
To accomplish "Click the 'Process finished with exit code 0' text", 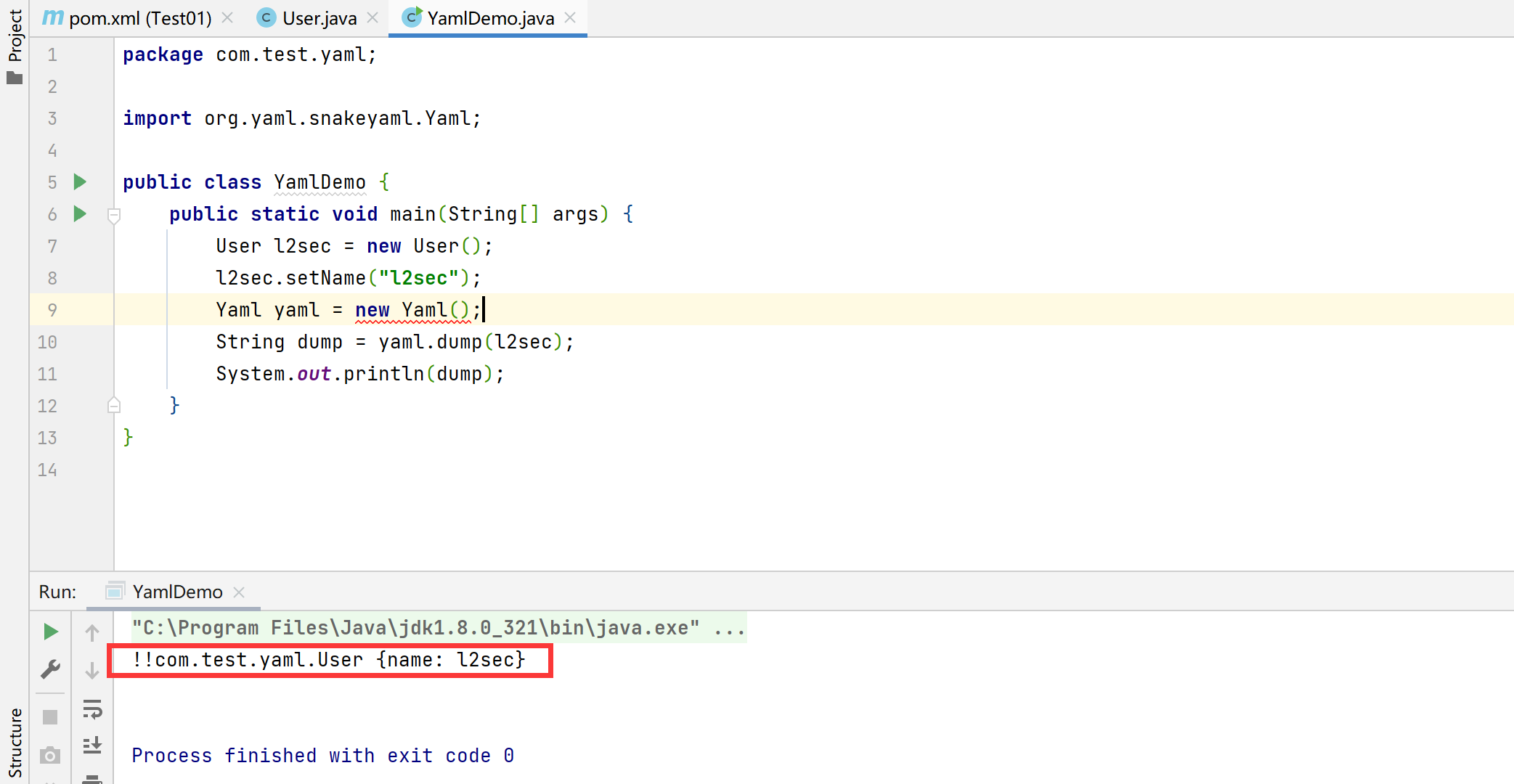I will point(323,756).
